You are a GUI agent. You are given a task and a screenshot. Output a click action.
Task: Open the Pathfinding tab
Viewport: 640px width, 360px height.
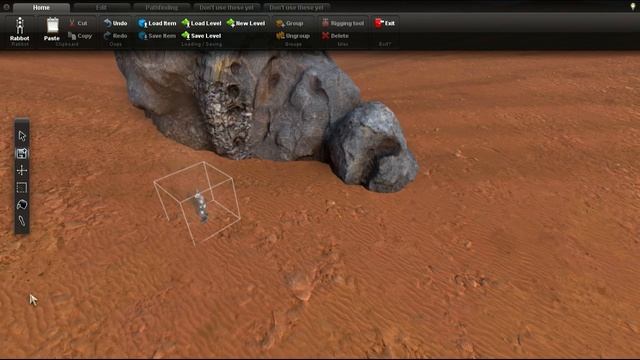click(162, 7)
